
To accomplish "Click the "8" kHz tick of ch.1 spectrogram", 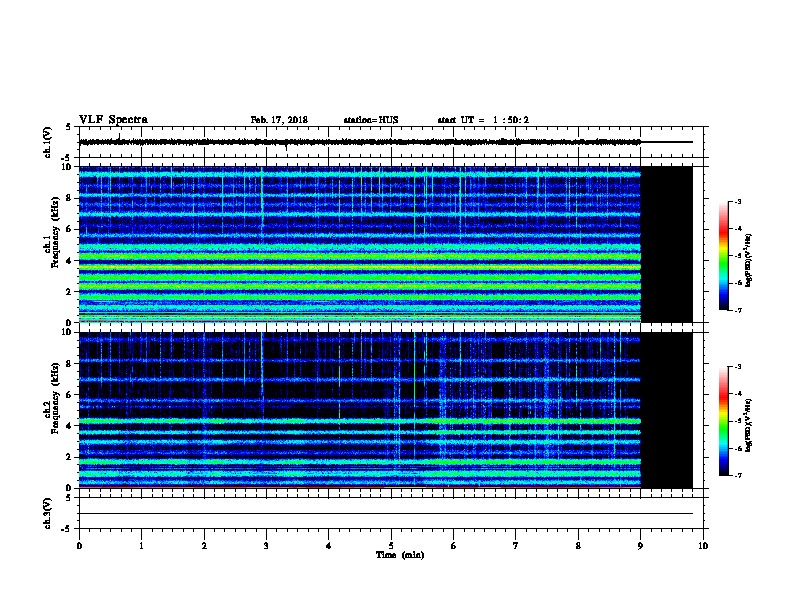I will (x=70, y=198).
